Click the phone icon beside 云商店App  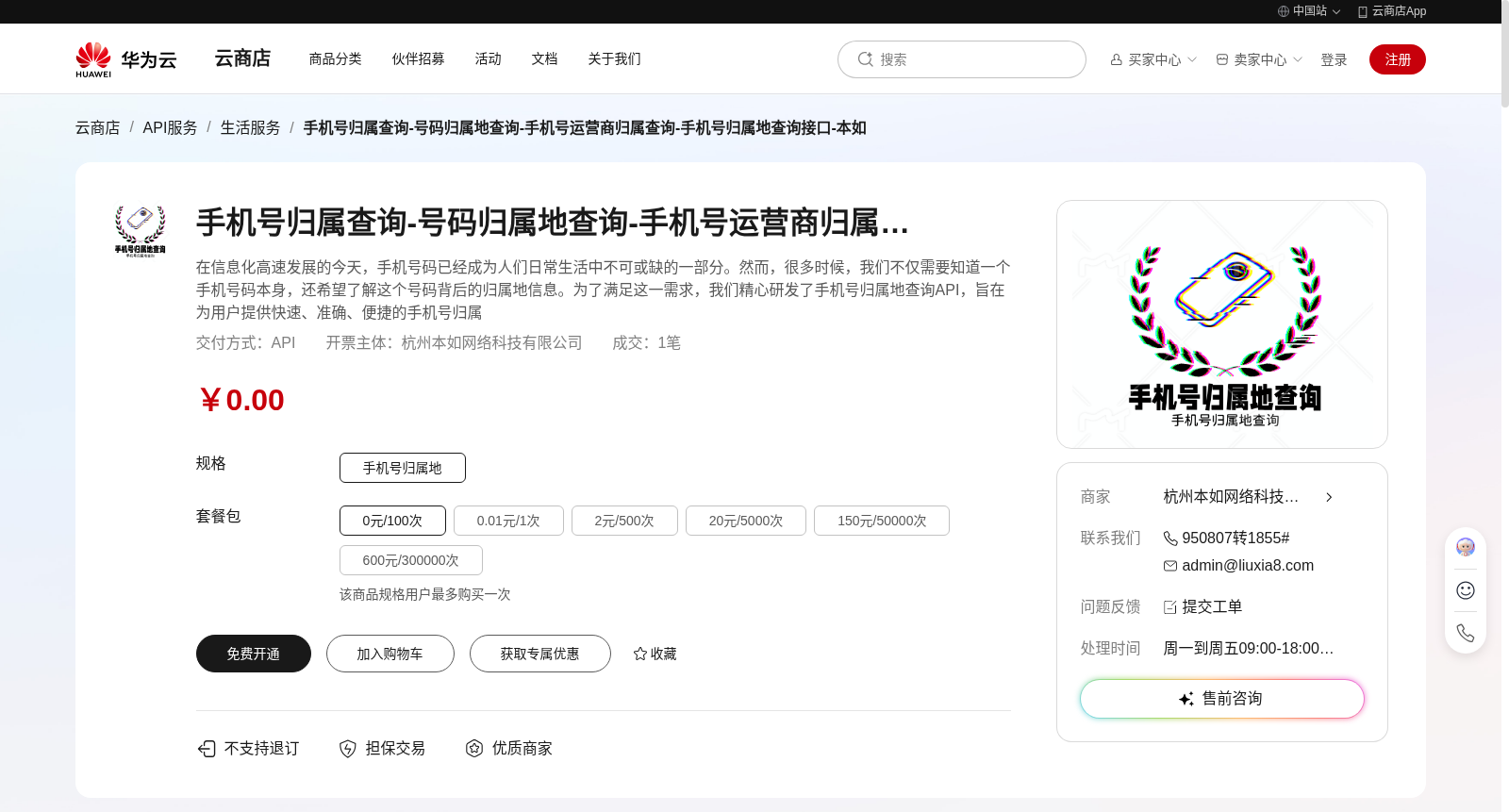click(1362, 11)
